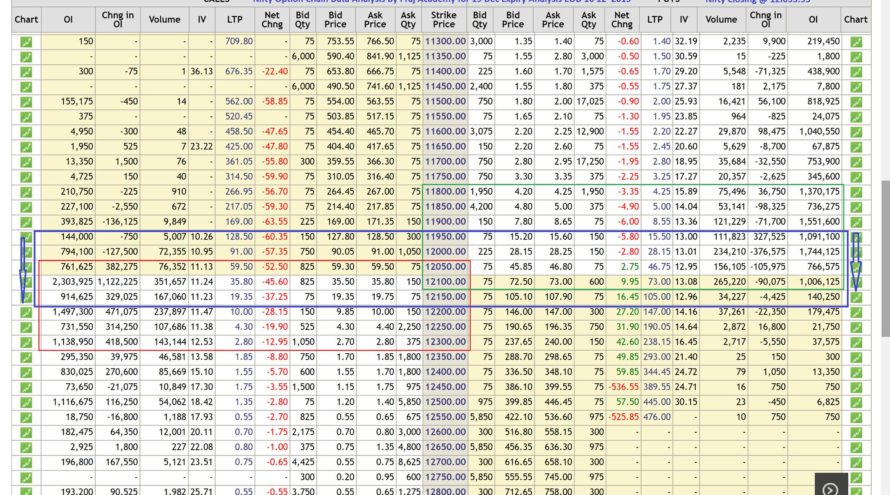Viewport: 890px width, 495px height.
Task: Open calls chart icon for strike 11900.00
Action: point(26,222)
